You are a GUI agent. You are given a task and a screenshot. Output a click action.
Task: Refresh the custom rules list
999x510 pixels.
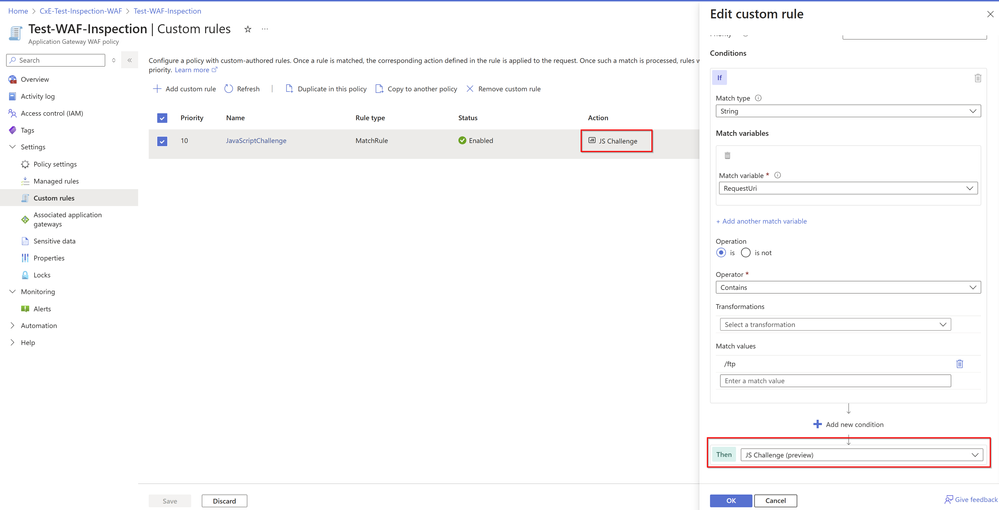[242, 89]
